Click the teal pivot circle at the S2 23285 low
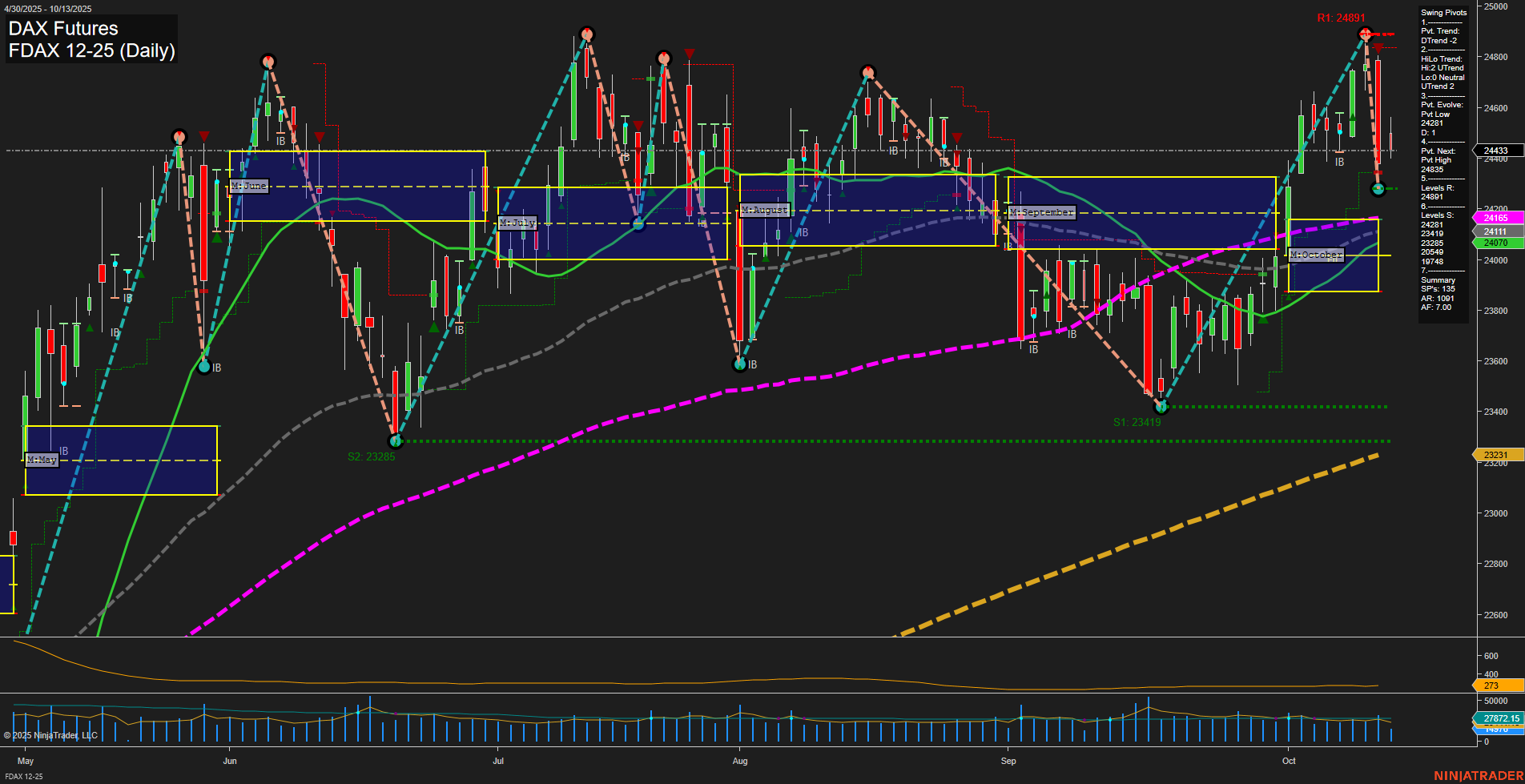 point(394,441)
